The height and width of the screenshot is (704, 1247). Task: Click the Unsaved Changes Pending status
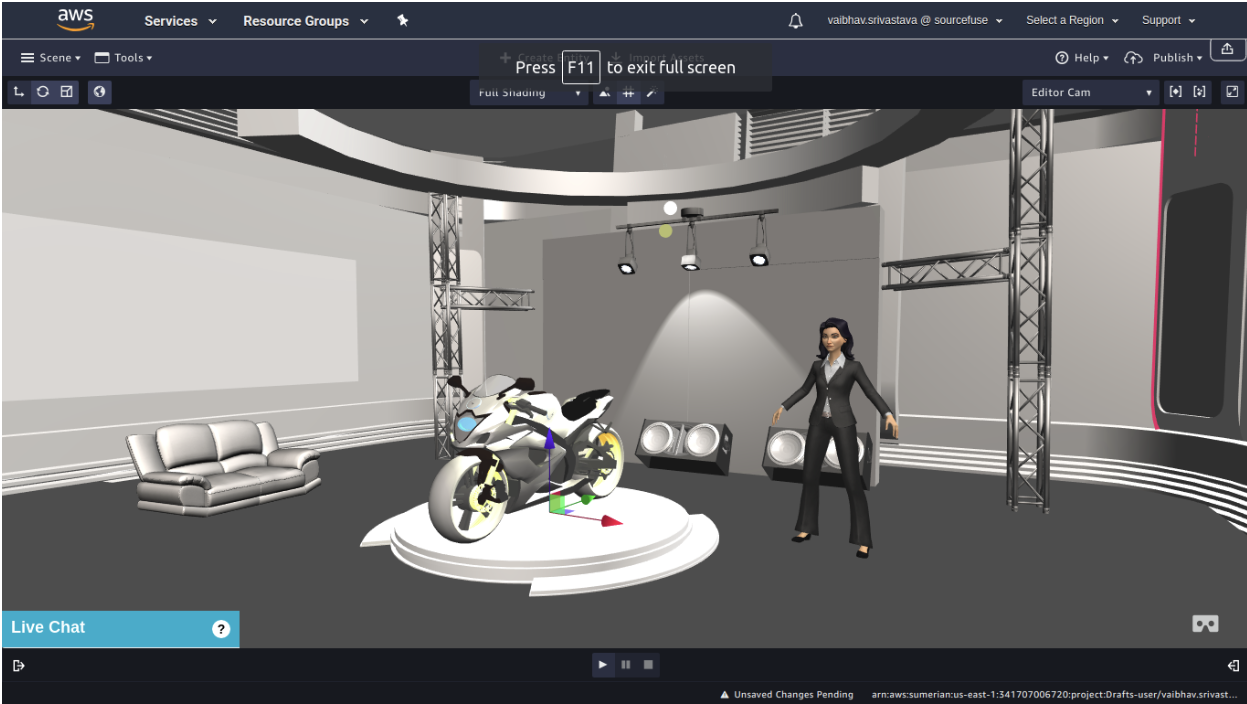click(x=787, y=694)
